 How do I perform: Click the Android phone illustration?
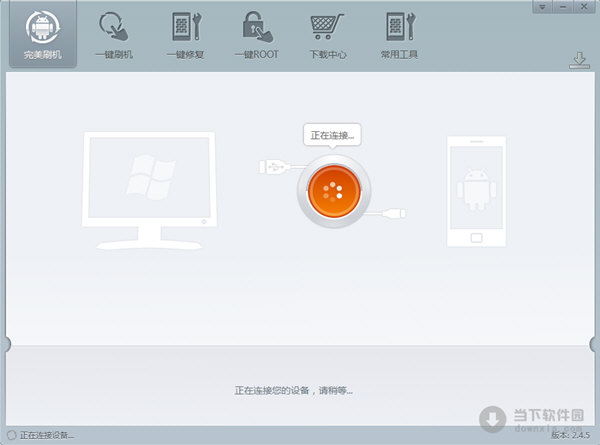(476, 191)
